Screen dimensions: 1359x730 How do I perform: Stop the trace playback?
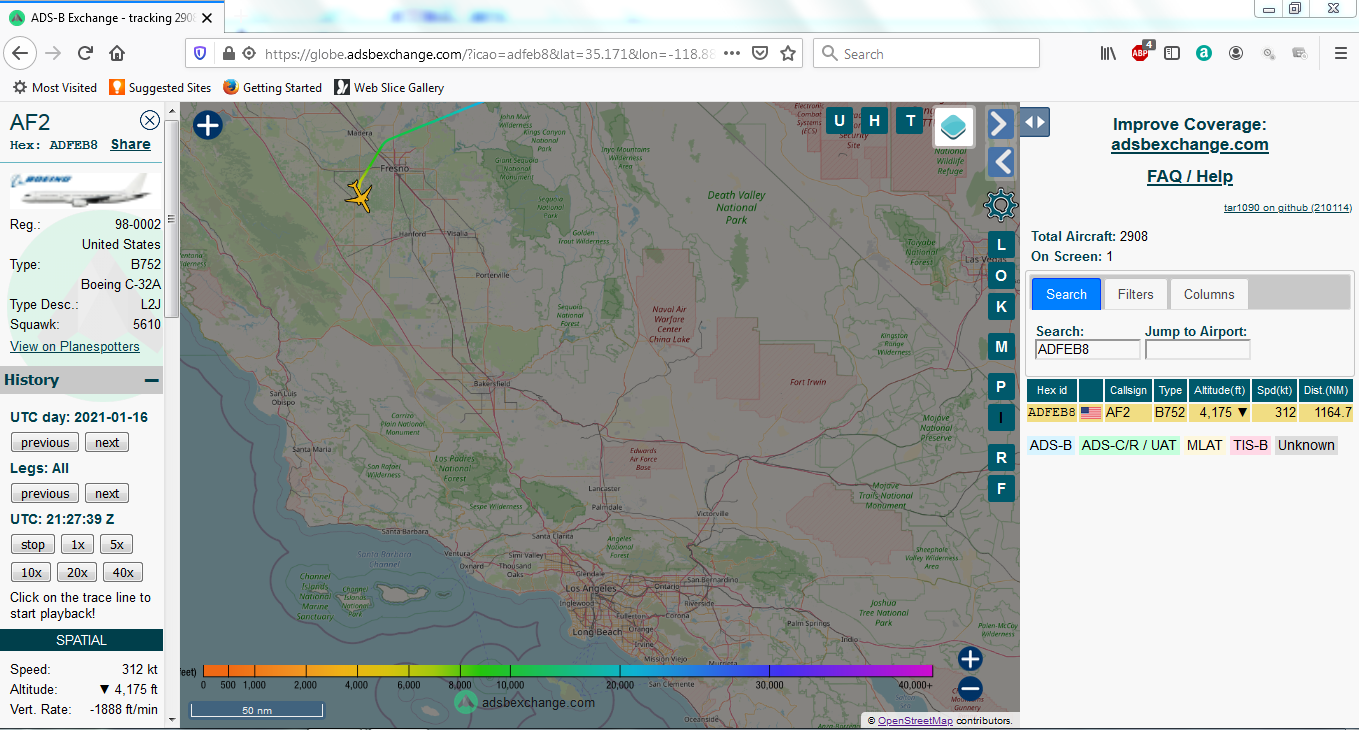[x=33, y=545]
